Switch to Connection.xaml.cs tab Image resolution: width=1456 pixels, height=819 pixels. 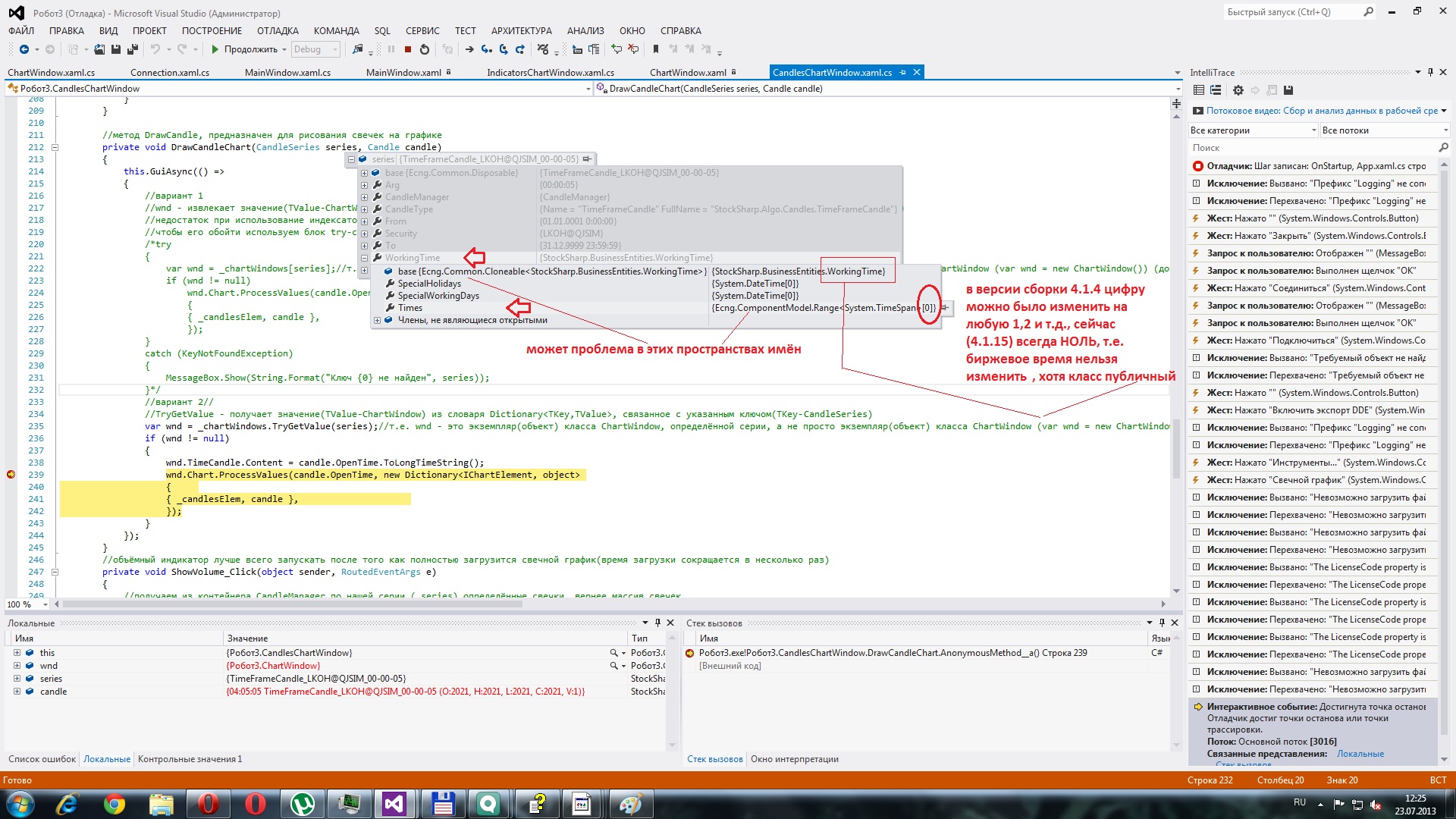170,73
